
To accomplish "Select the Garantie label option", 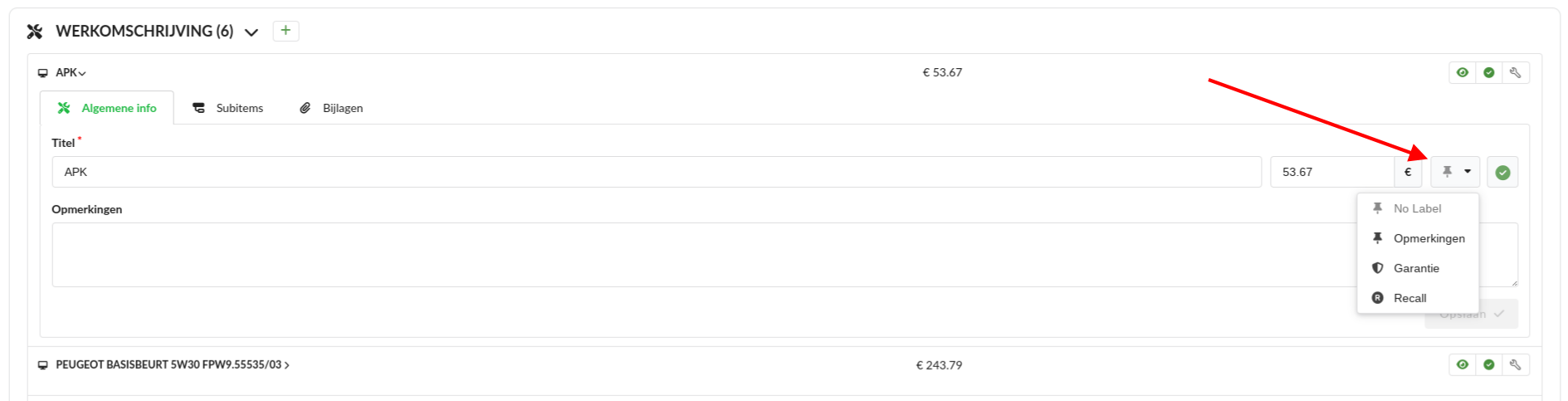I will [1416, 268].
